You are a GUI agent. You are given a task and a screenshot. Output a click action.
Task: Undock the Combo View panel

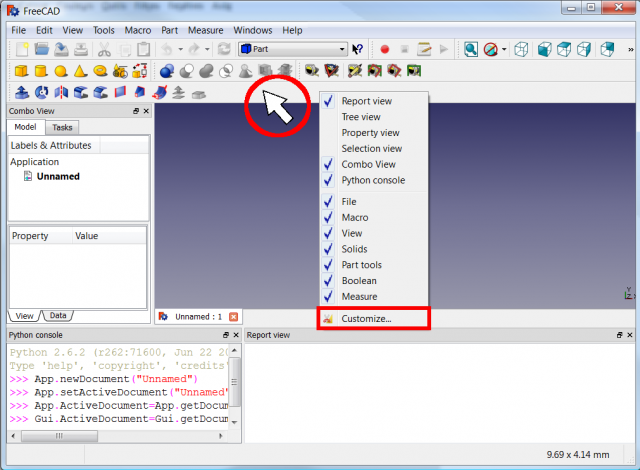tap(136, 111)
